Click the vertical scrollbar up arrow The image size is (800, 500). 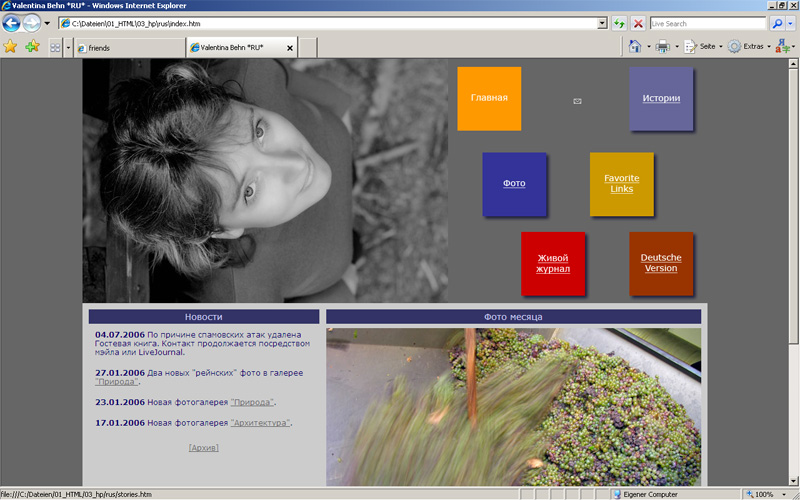click(x=793, y=64)
